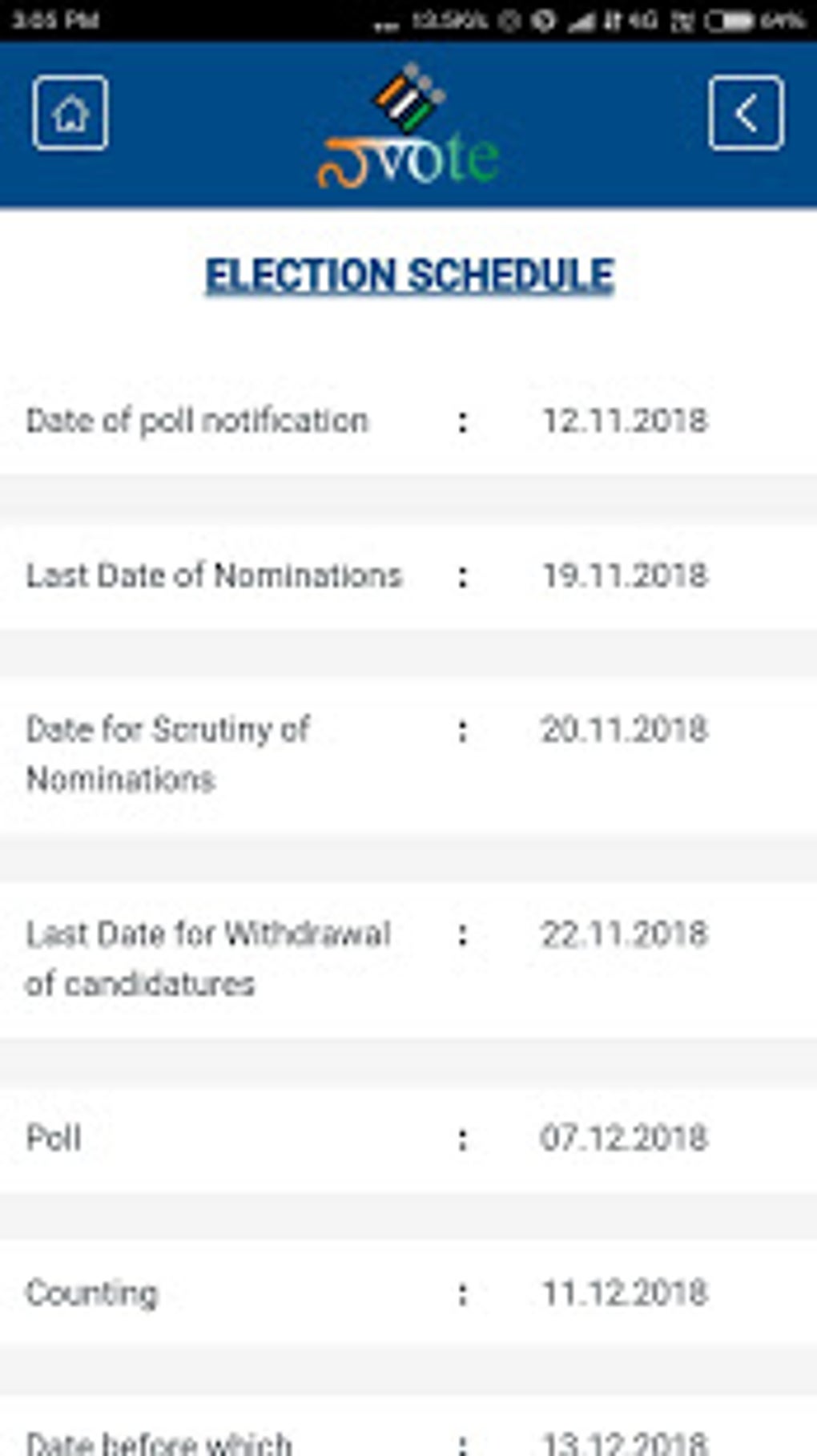817x1456 pixels.
Task: Select the poll date 07.12.2018
Action: pos(625,1138)
